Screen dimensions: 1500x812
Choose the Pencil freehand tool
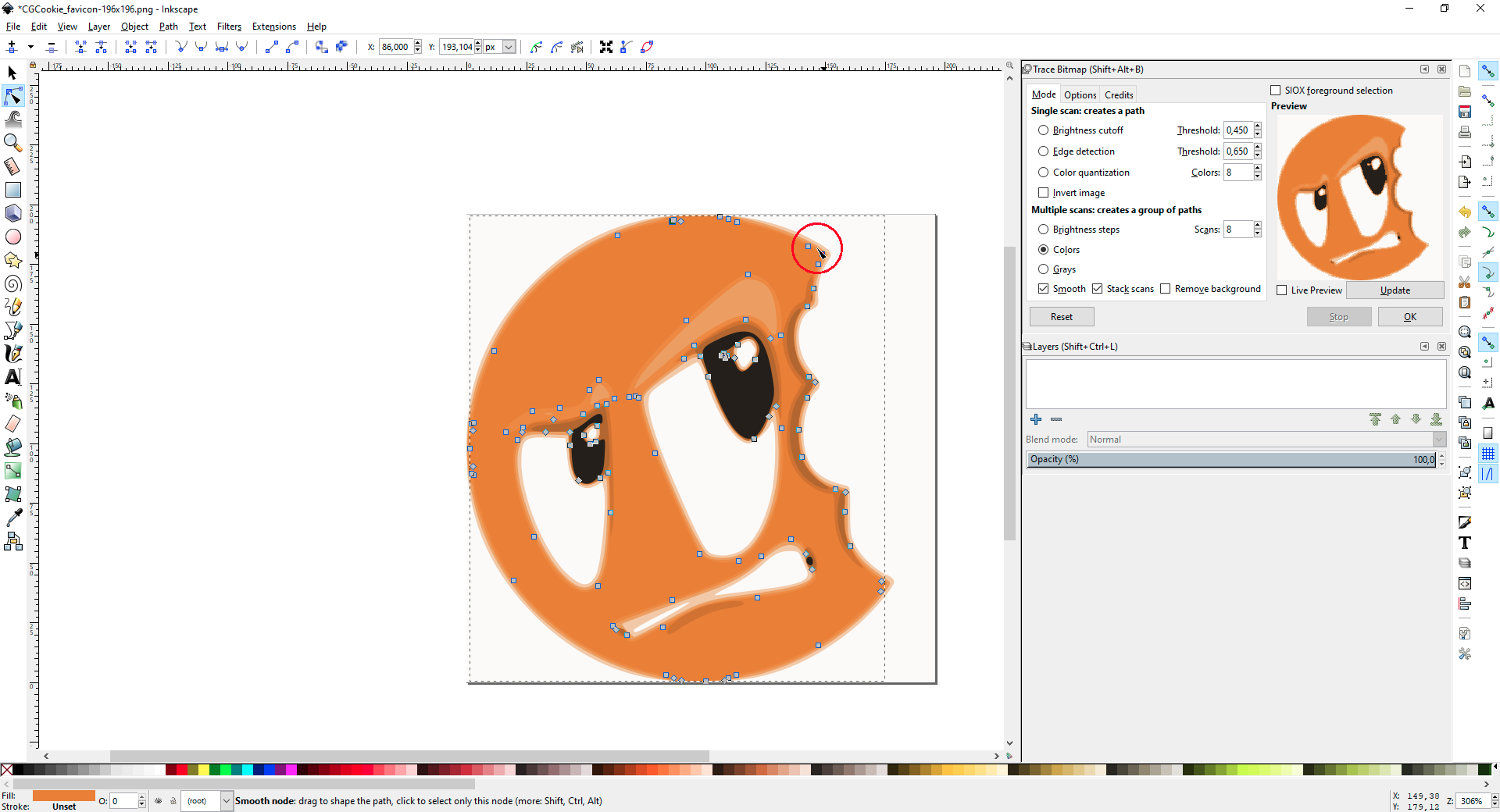pos(12,307)
